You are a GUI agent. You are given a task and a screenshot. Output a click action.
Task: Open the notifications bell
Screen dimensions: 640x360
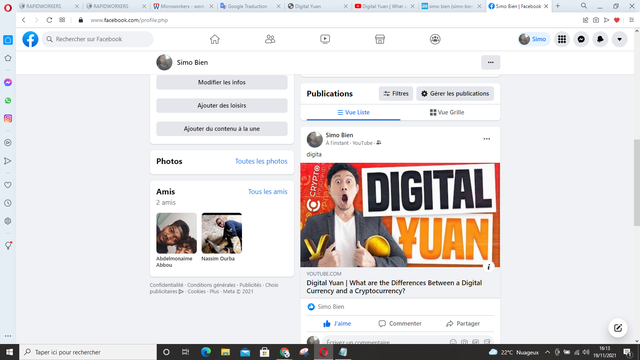[x=600, y=39]
